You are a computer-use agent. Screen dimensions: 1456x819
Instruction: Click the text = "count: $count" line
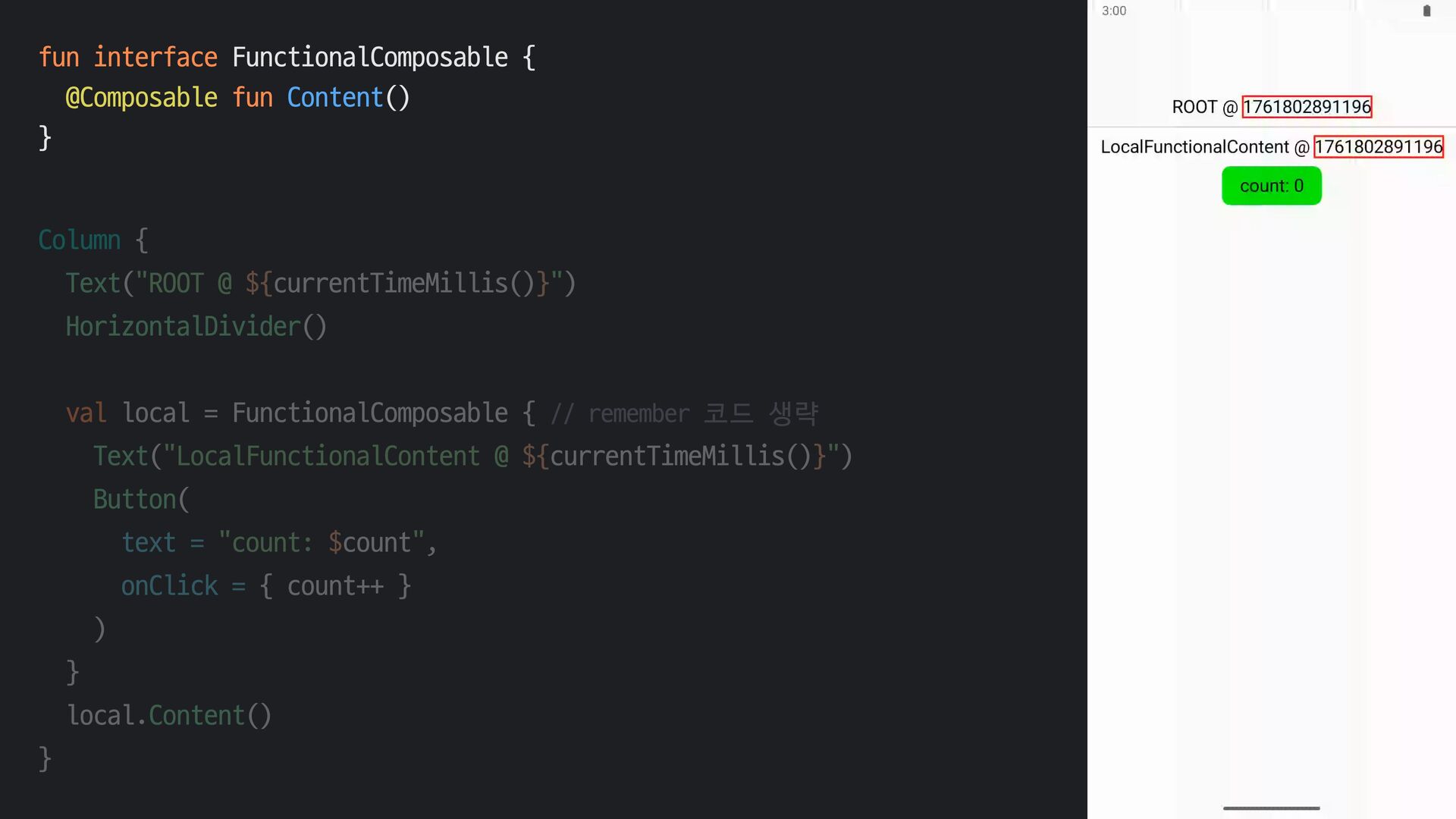(x=278, y=543)
